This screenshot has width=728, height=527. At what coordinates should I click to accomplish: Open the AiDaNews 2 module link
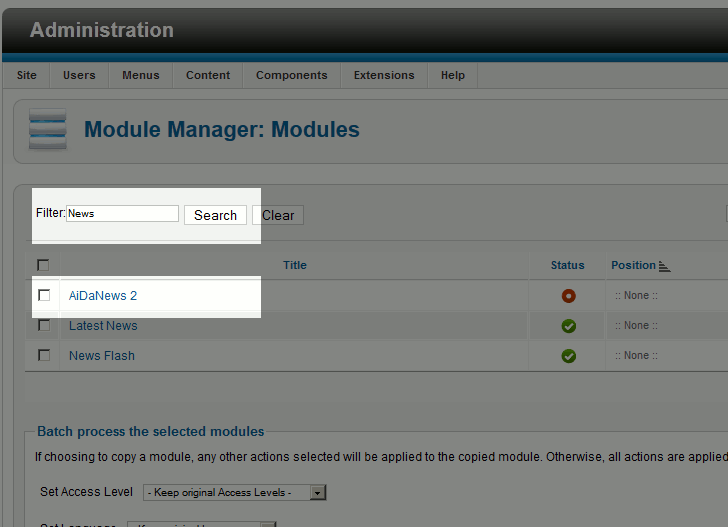[103, 296]
